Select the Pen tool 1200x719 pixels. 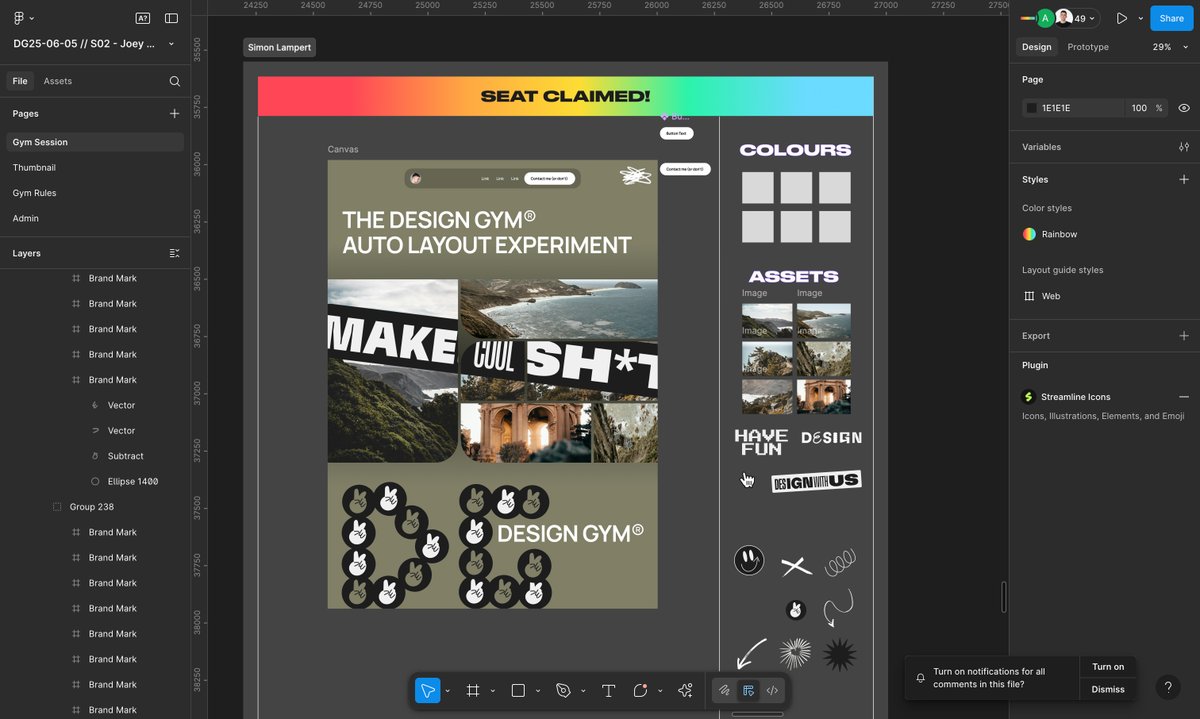coord(563,690)
